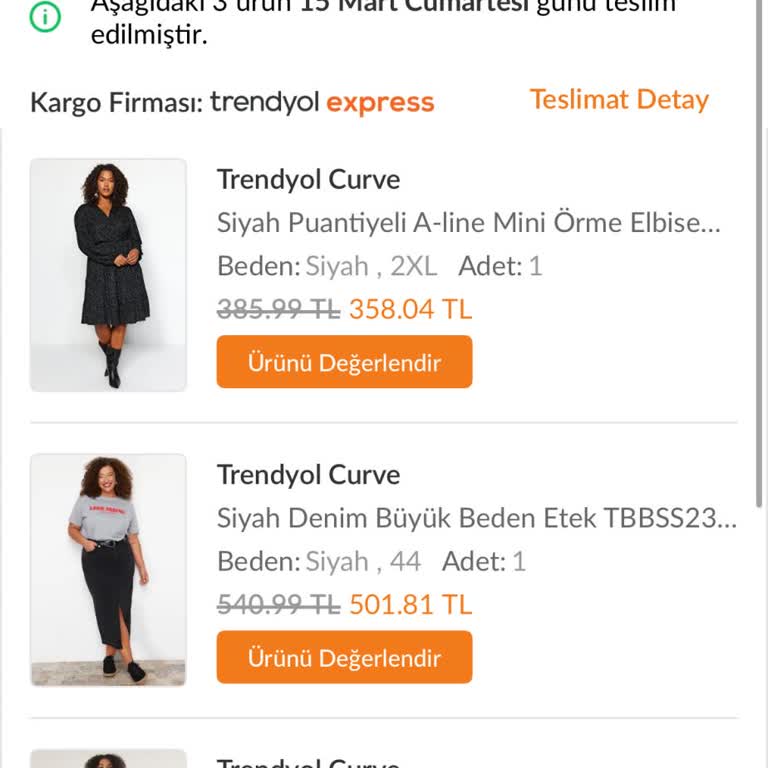Open the black polka dot dress thumbnail
The width and height of the screenshot is (768, 768).
coord(108,275)
